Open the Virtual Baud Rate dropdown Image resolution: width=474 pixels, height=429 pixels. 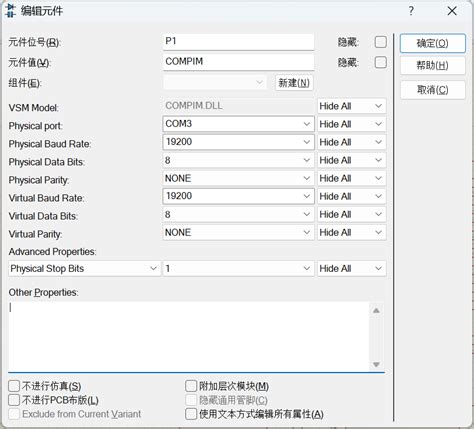[x=238, y=196]
